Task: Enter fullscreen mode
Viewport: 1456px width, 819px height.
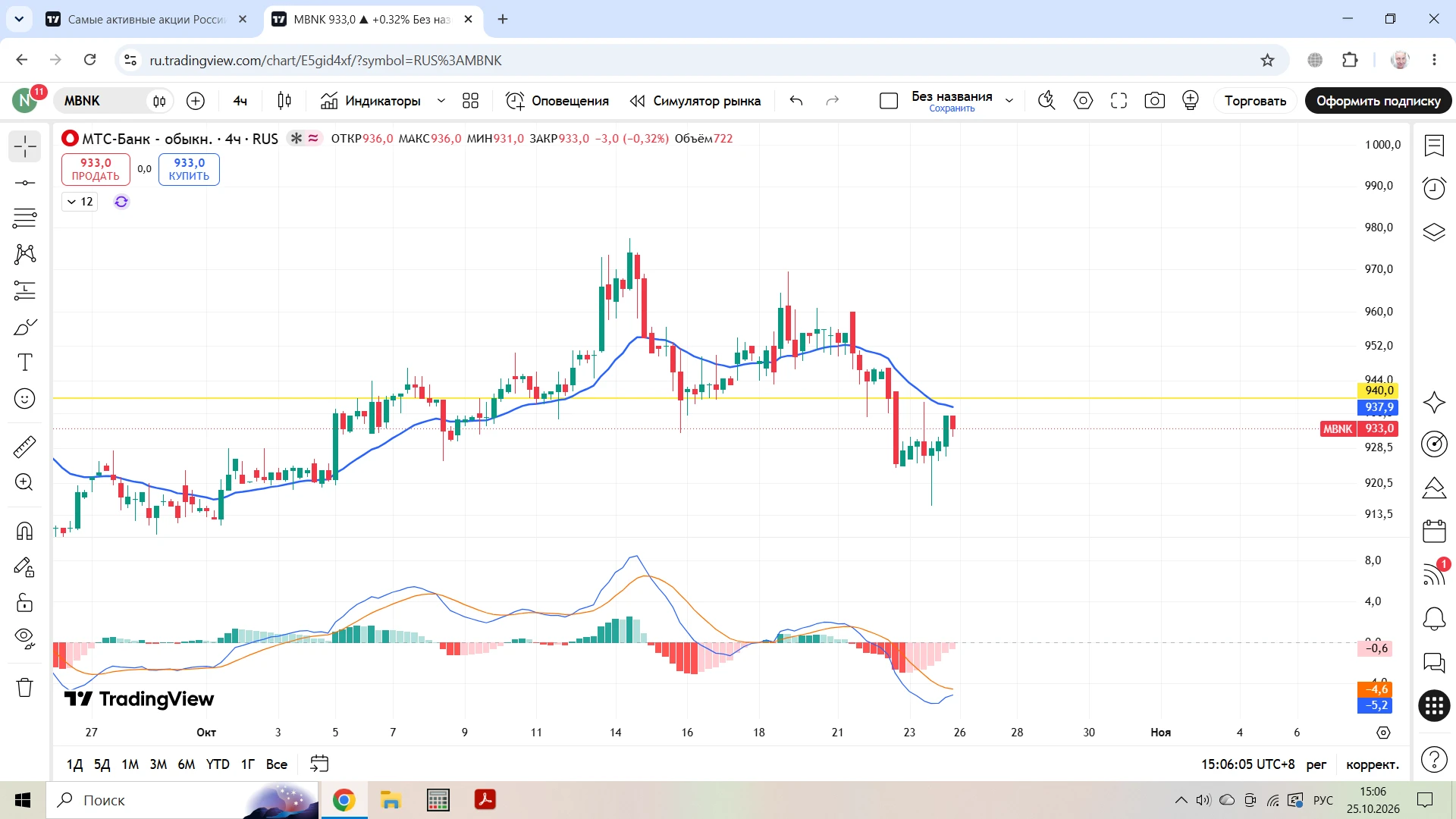Action: coord(1119,101)
